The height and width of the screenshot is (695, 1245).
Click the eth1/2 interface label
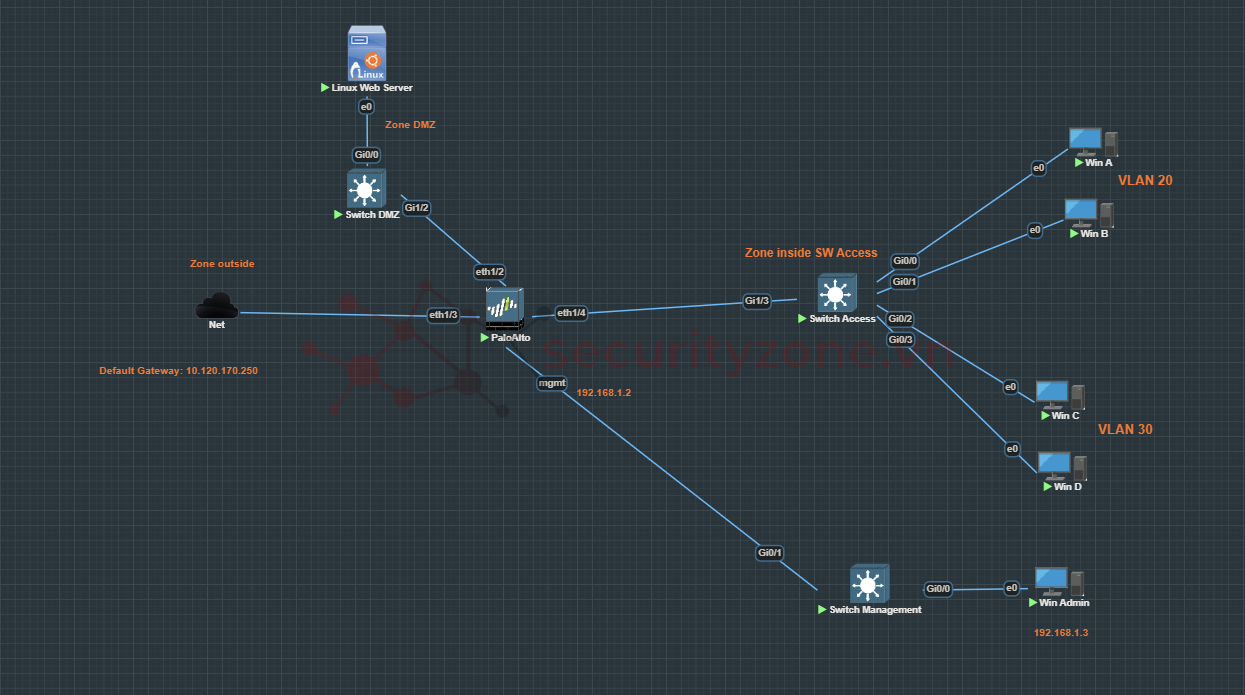[490, 271]
